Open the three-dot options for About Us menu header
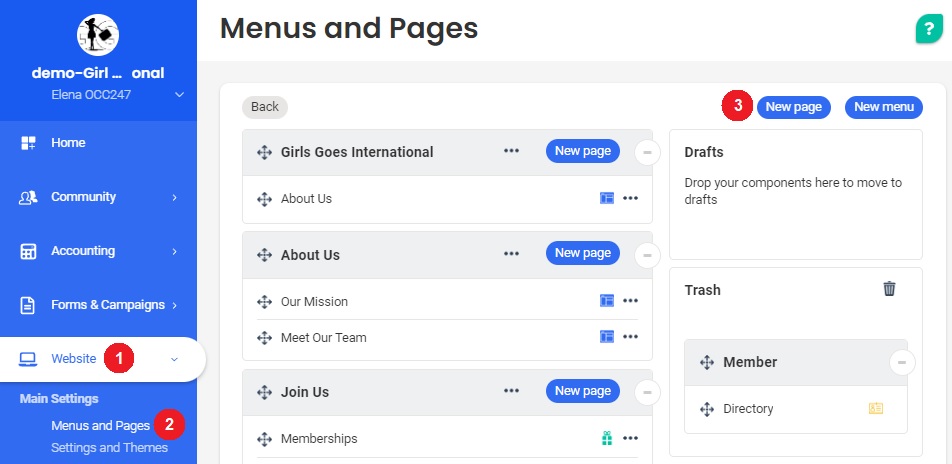 click(511, 253)
